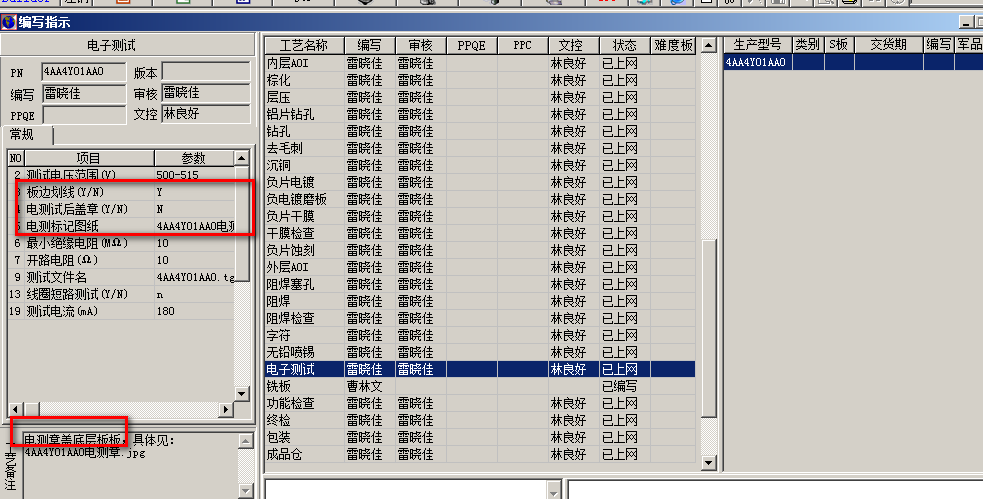983x499 pixels.
Task: Click the 文控 field showing 林良好
Action: click(x=206, y=113)
